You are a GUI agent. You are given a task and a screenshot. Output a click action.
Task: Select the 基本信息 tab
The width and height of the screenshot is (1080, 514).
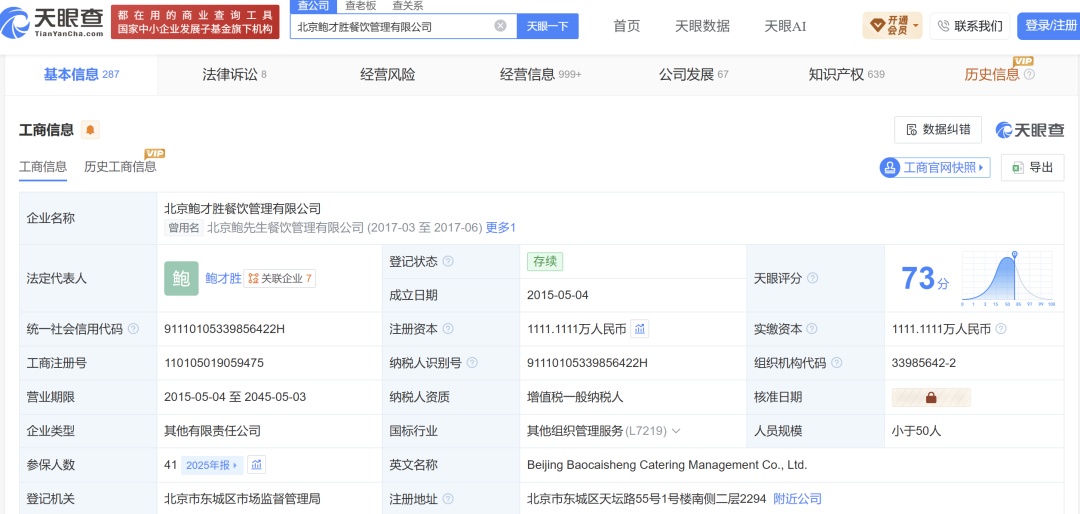(x=81, y=74)
